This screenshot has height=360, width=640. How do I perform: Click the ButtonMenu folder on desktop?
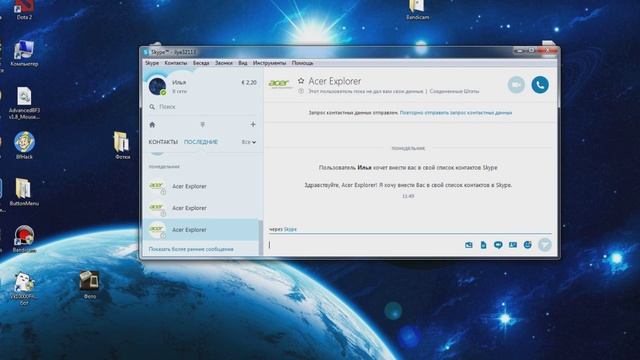[24, 192]
